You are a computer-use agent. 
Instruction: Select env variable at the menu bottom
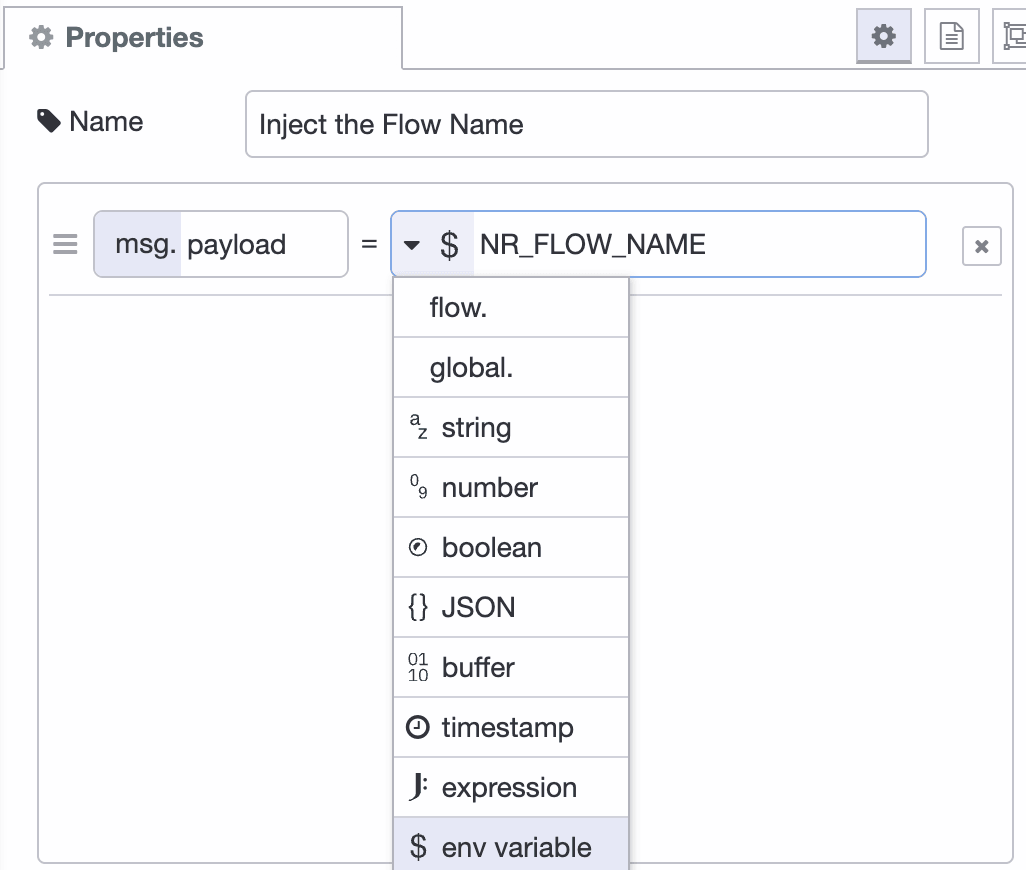point(510,846)
